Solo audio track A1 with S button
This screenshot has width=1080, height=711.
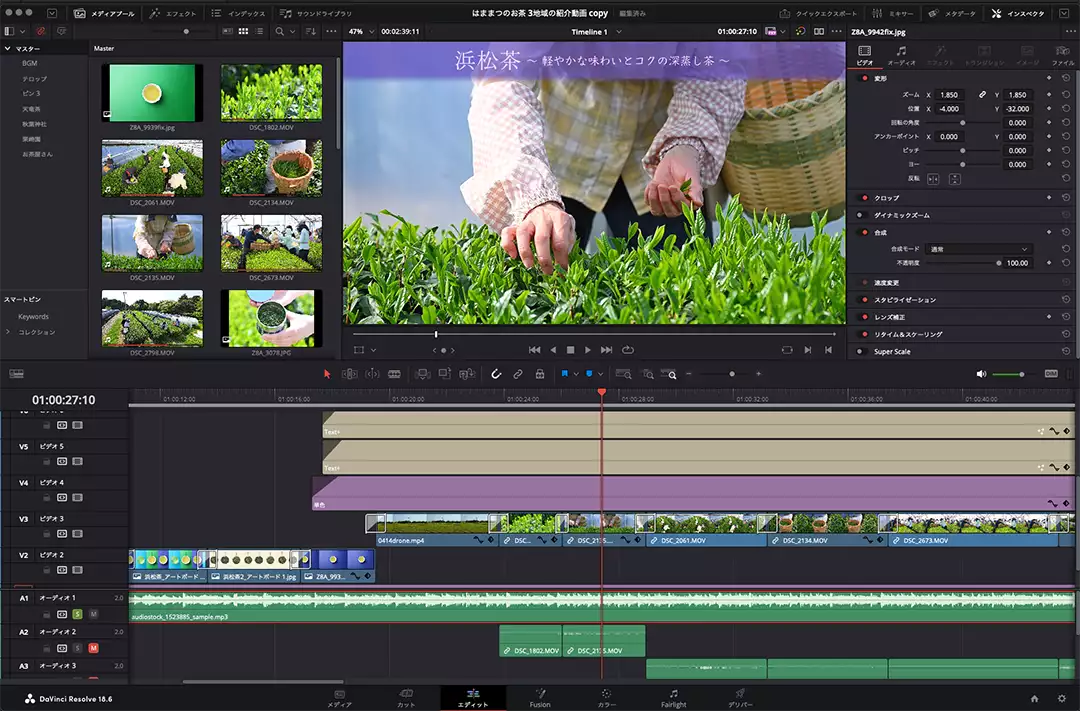click(x=77, y=613)
